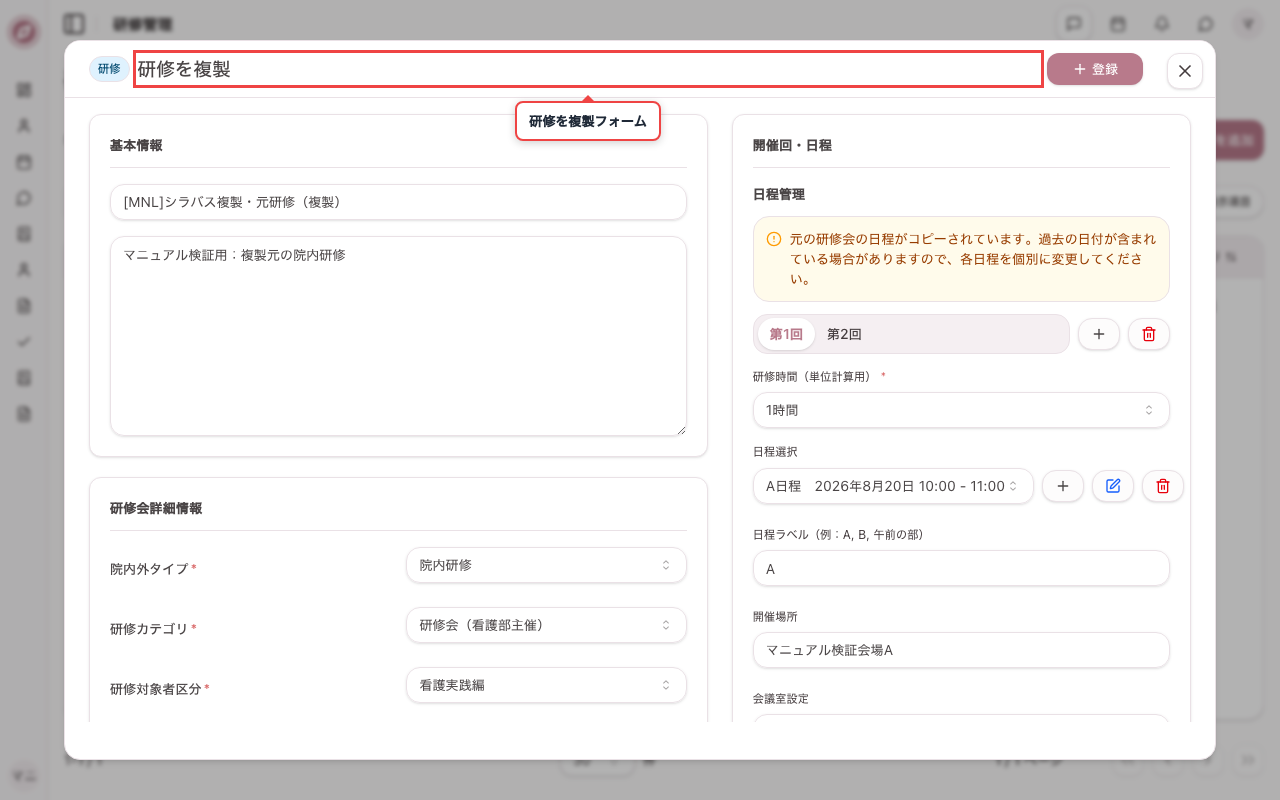Click the 登録 button to register the duplicated training
Image resolution: width=1280 pixels, height=800 pixels.
coord(1095,69)
